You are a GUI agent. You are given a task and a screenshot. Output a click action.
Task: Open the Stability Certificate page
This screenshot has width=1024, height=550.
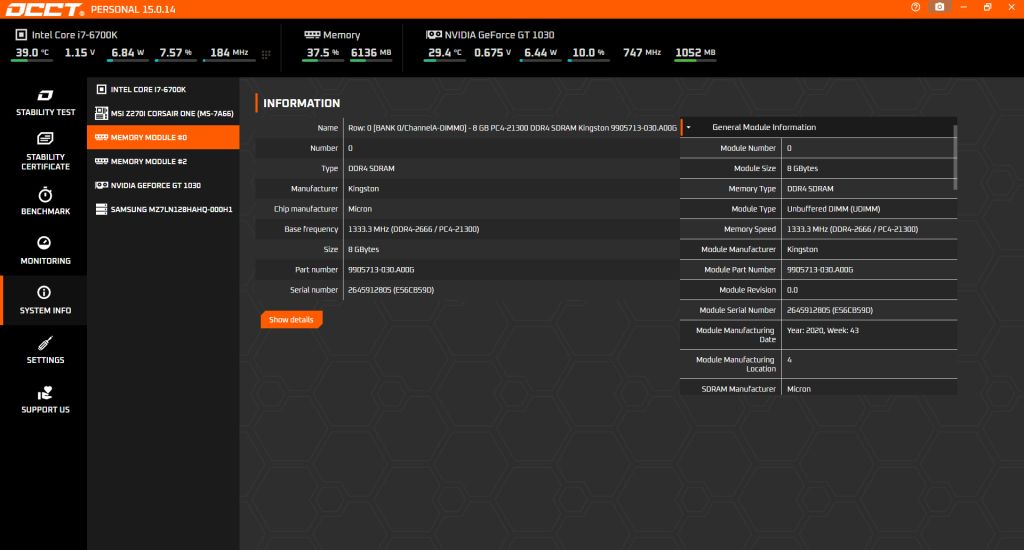pyautogui.click(x=45, y=152)
